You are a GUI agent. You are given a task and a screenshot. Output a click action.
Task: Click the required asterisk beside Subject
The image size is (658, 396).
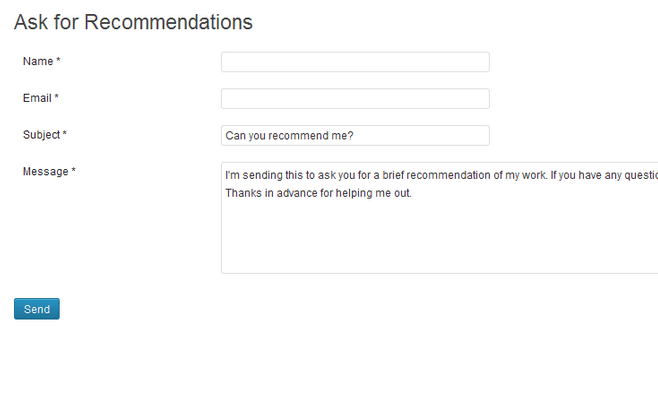point(65,134)
